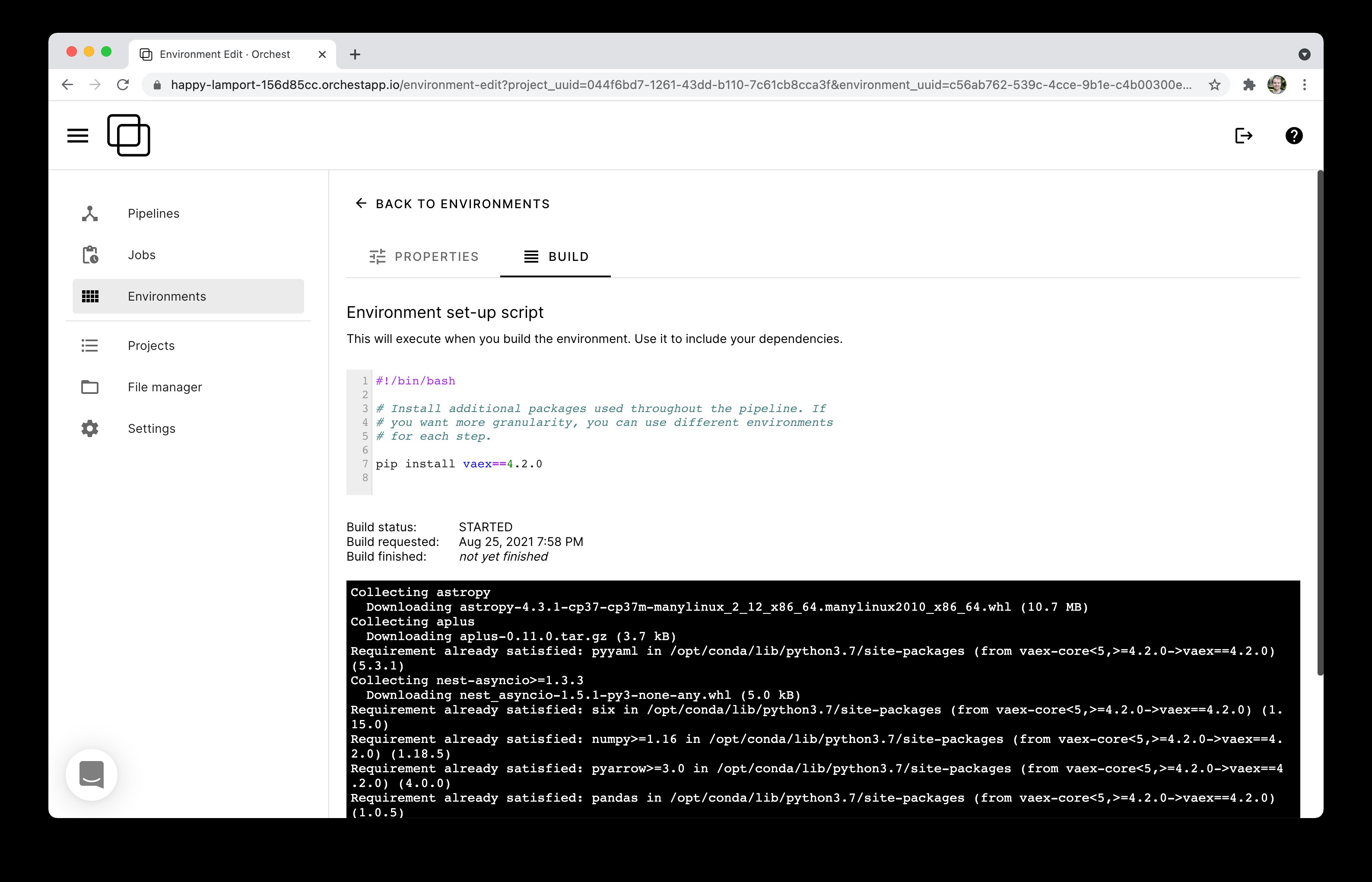Switch to the Properties tab

424,257
